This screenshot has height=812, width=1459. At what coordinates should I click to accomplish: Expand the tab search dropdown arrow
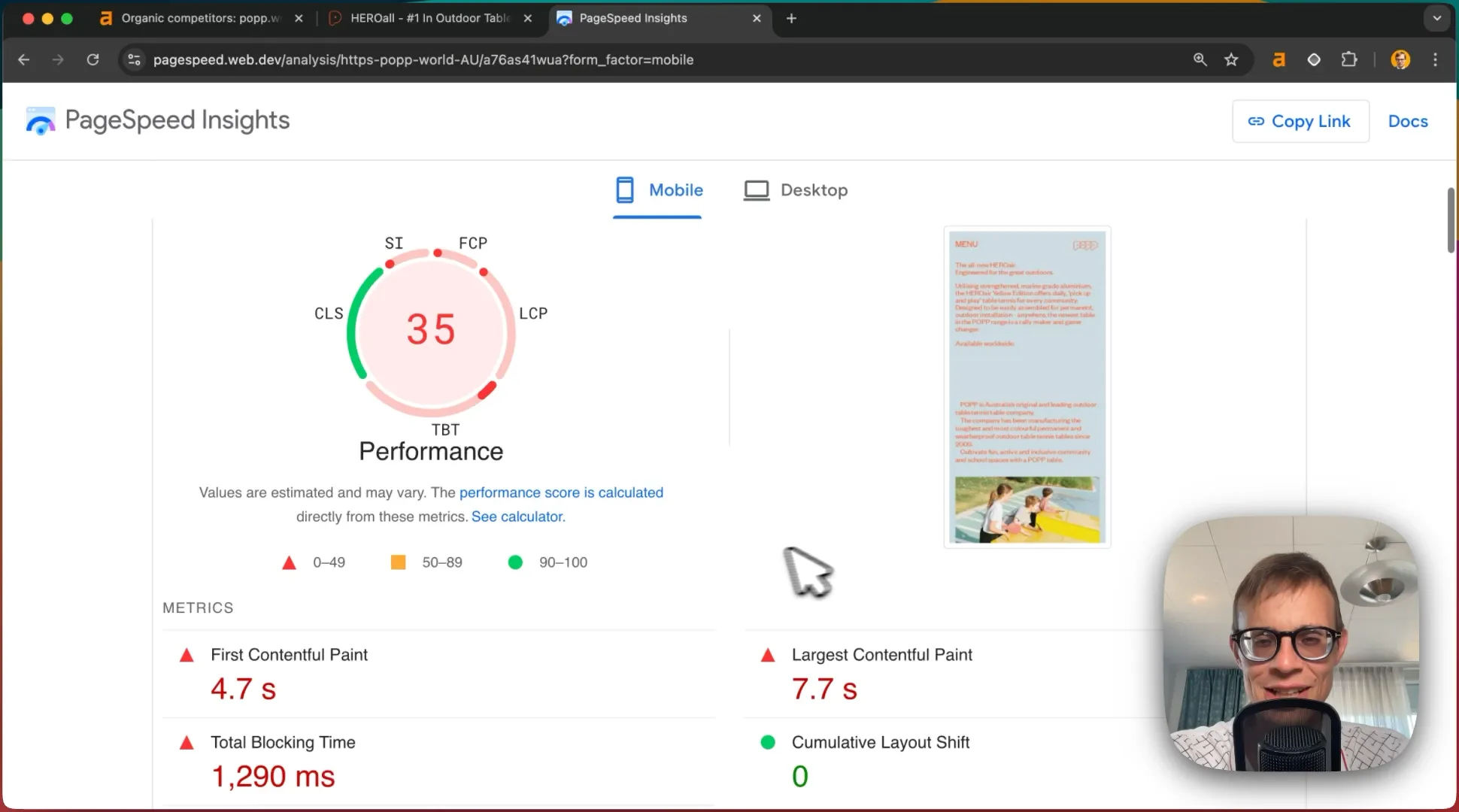pos(1436,18)
